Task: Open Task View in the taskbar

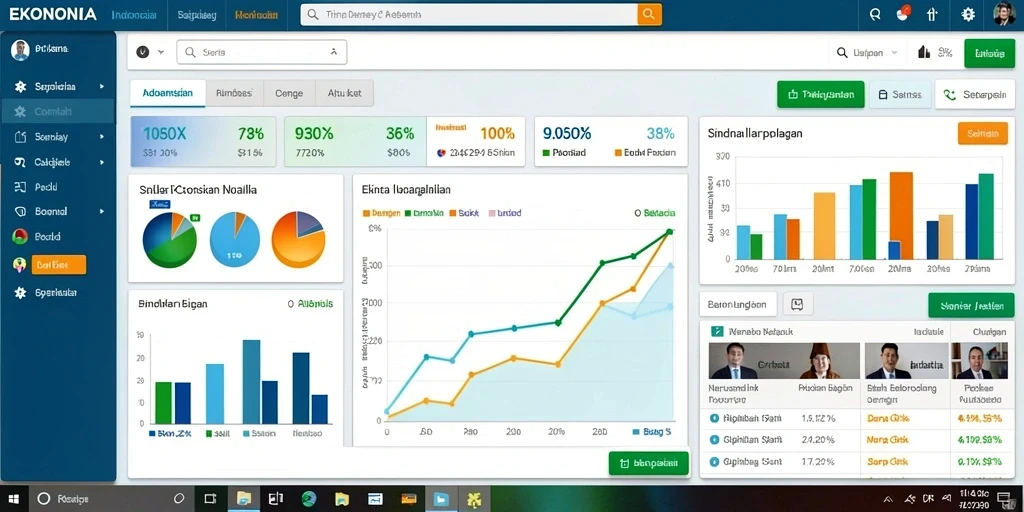Action: (210, 499)
